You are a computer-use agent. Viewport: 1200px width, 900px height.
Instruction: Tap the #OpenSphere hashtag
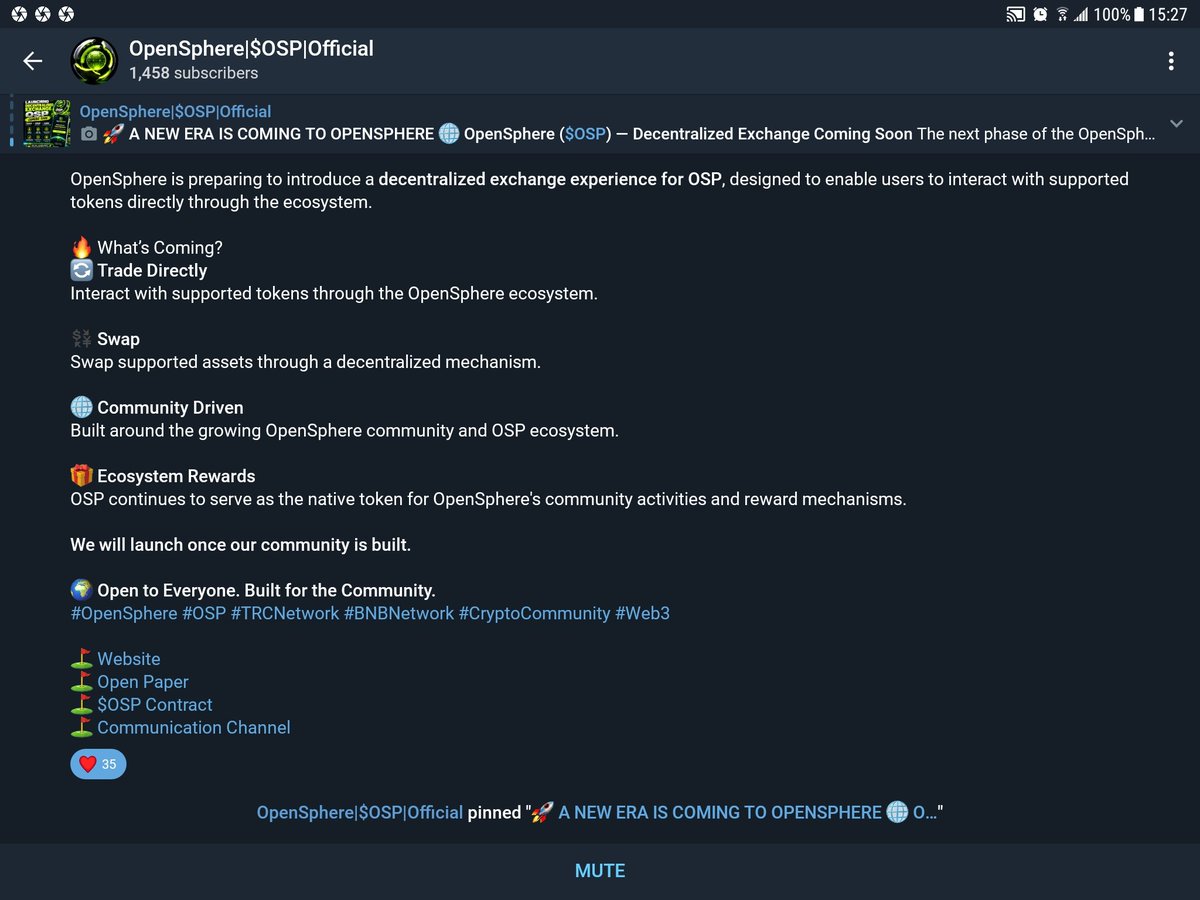[x=123, y=613]
